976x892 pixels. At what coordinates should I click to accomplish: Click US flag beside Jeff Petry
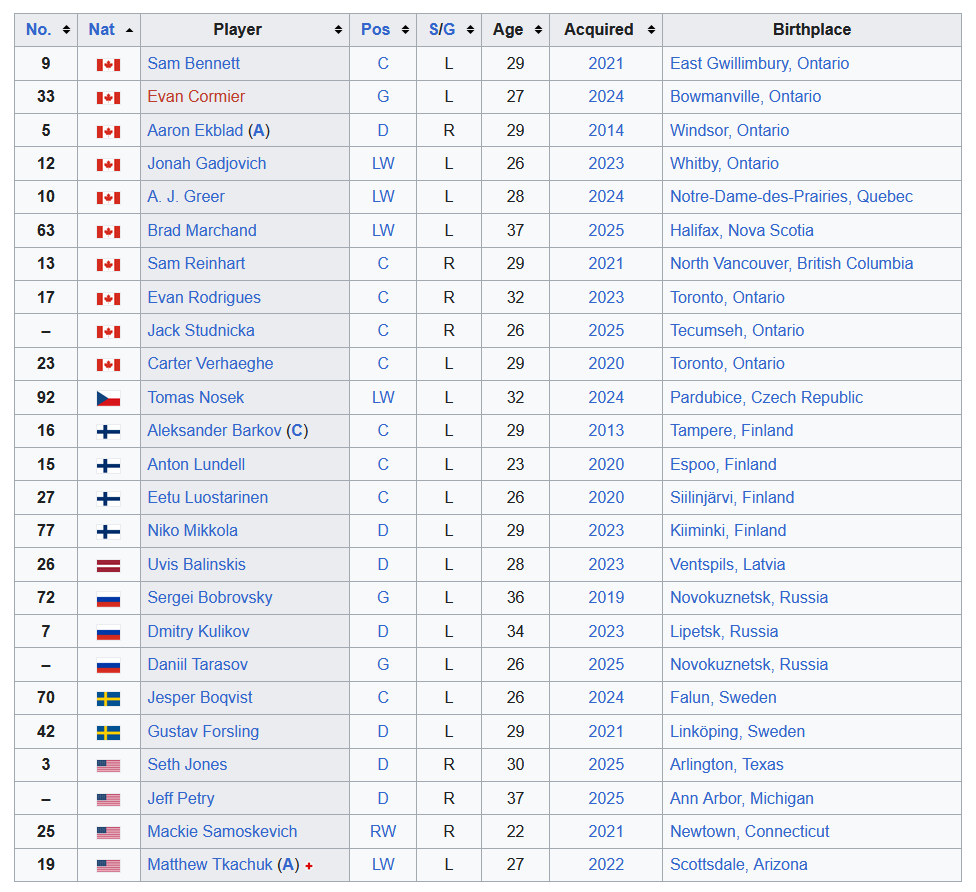(108, 799)
